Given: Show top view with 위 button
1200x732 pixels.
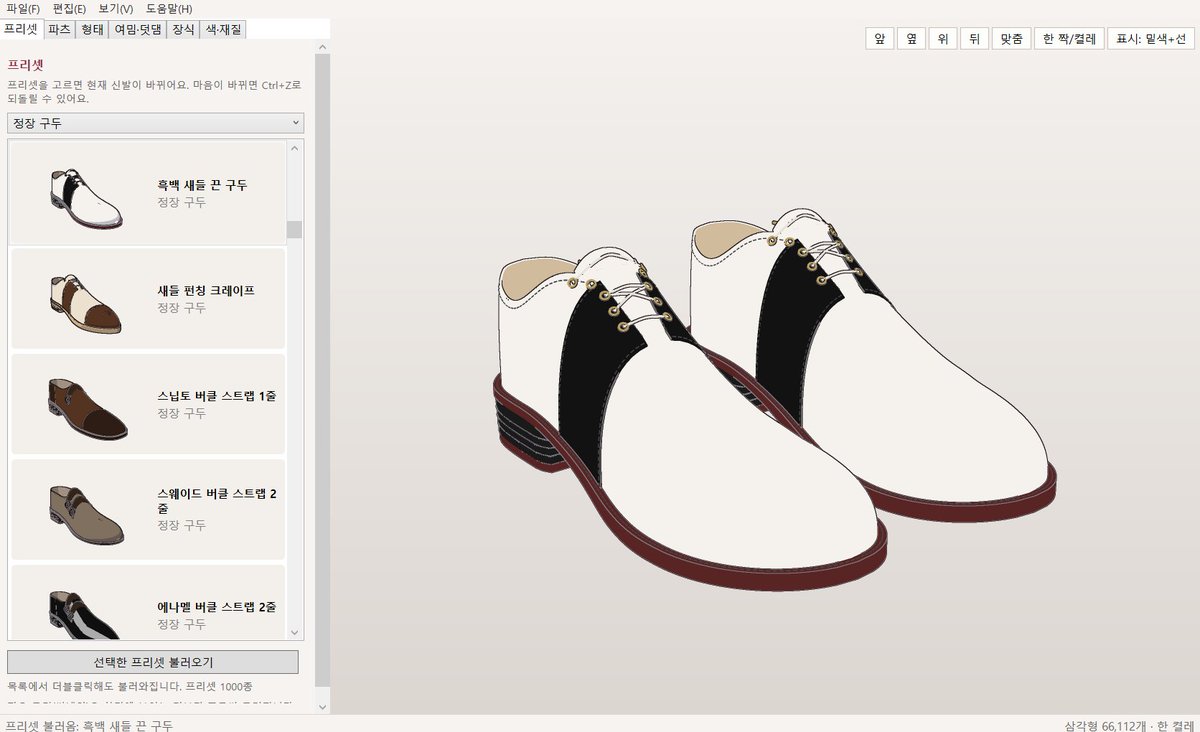Looking at the screenshot, I should (942, 39).
